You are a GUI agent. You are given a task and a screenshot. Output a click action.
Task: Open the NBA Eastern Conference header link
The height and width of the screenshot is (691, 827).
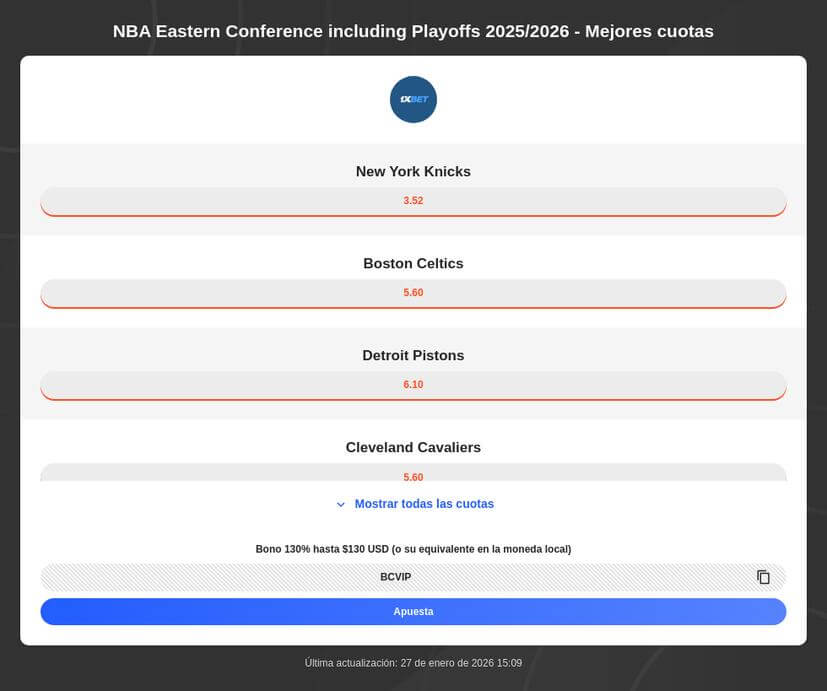(413, 31)
